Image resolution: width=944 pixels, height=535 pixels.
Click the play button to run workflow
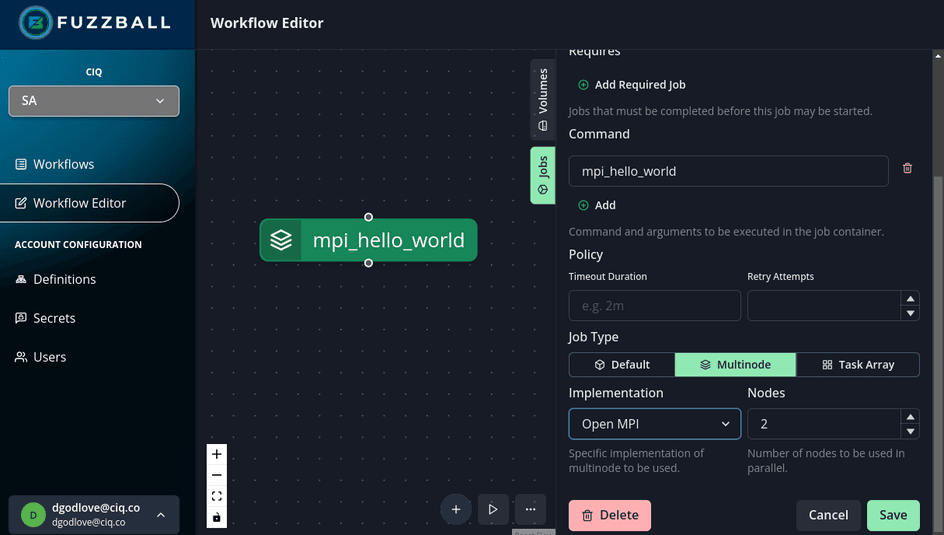tap(493, 509)
